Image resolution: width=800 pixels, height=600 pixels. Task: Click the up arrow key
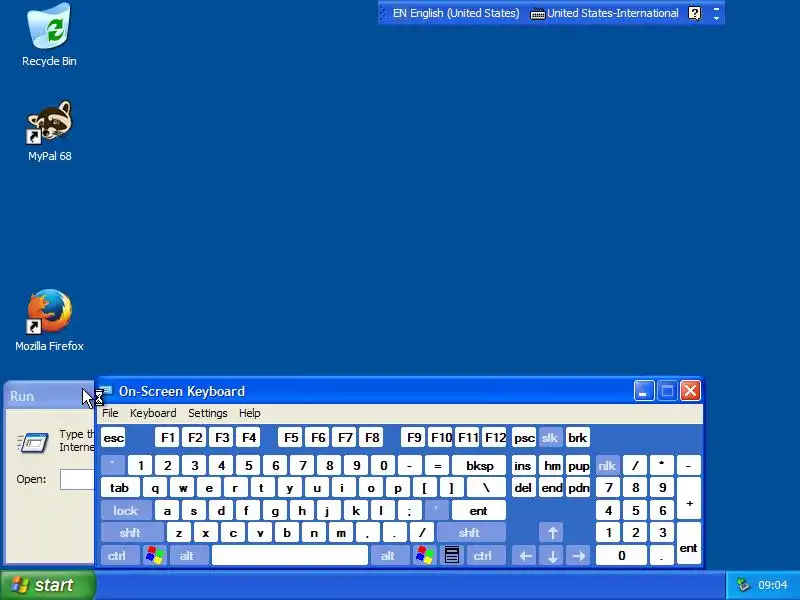click(x=552, y=533)
